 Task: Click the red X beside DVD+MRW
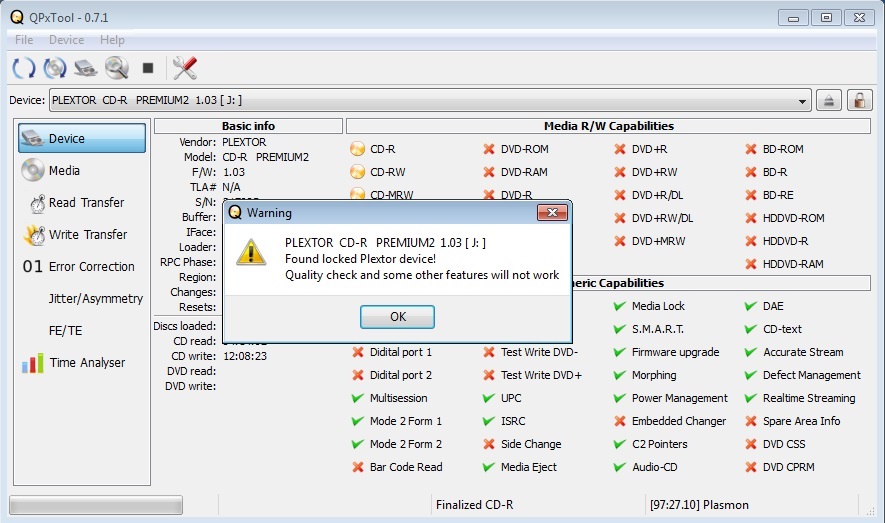[620, 241]
